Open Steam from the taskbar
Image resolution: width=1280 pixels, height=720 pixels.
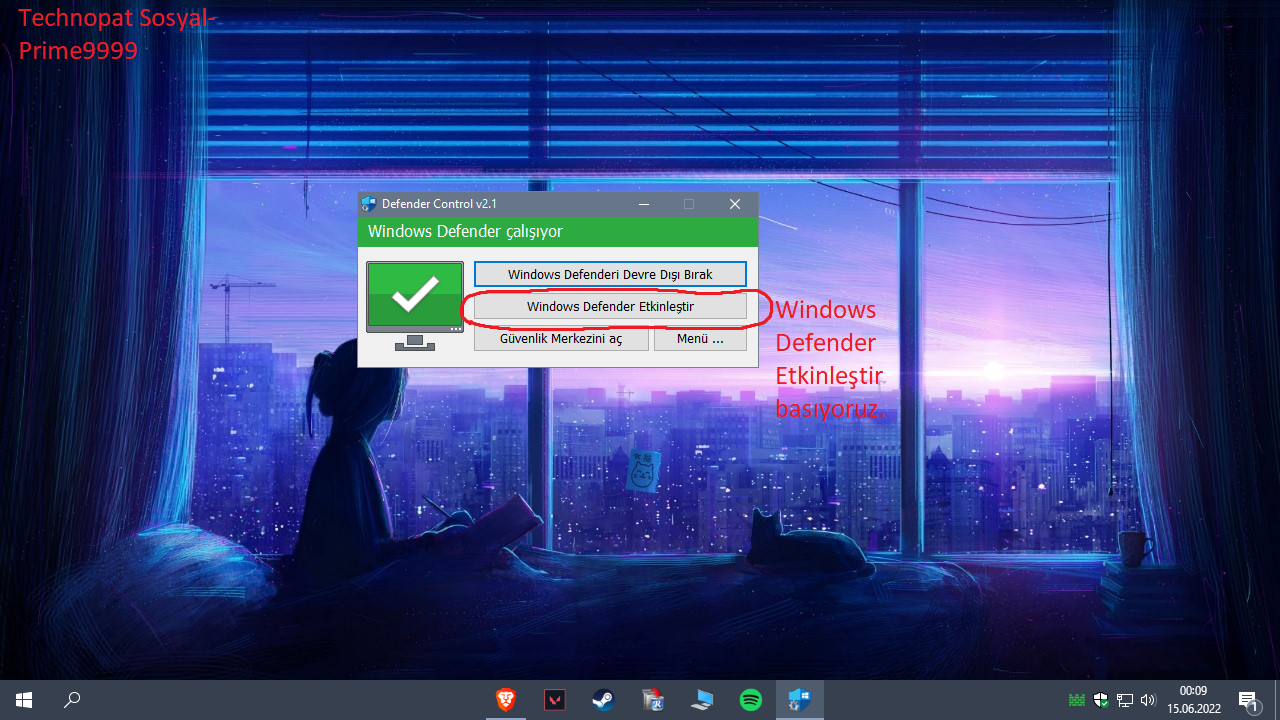click(603, 700)
